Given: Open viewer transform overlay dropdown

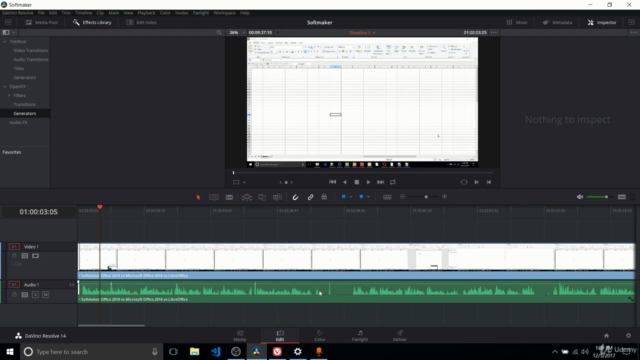Looking at the screenshot, I should coord(244,182).
